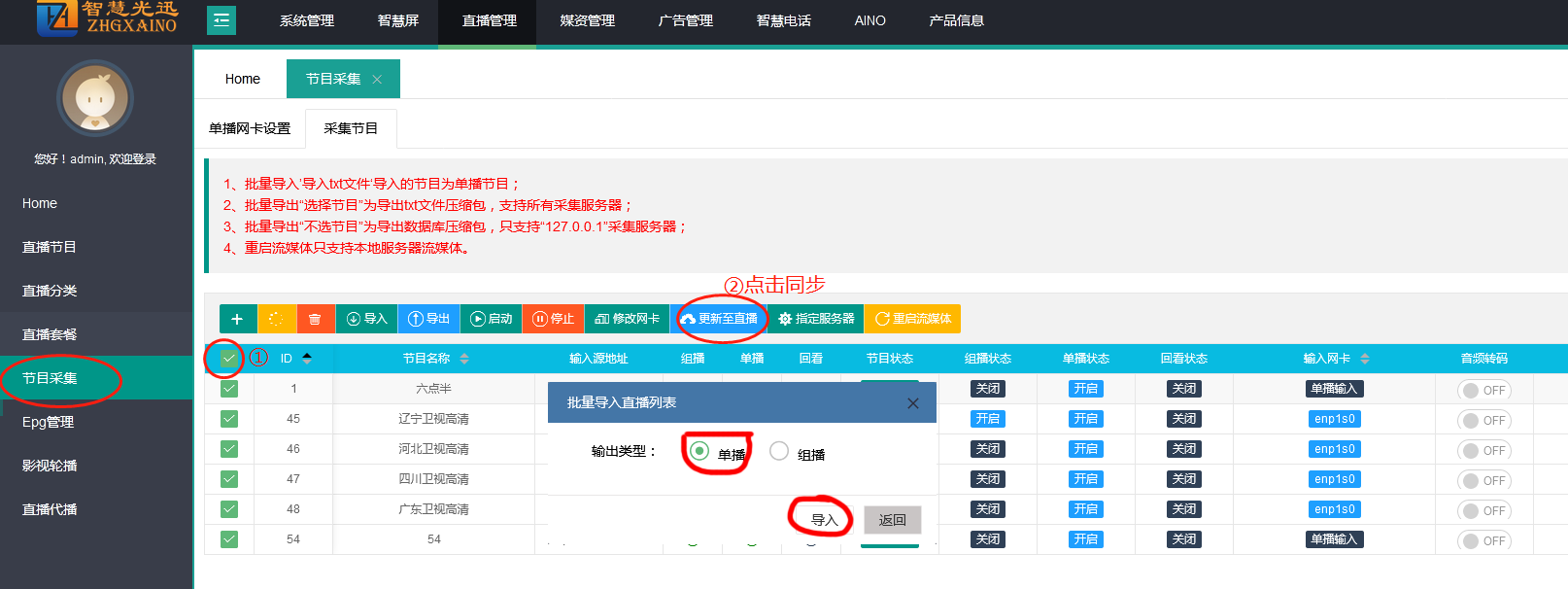Close the 批量导入直播列表 dialog
This screenshot has height=589, width=1568.
click(x=912, y=403)
